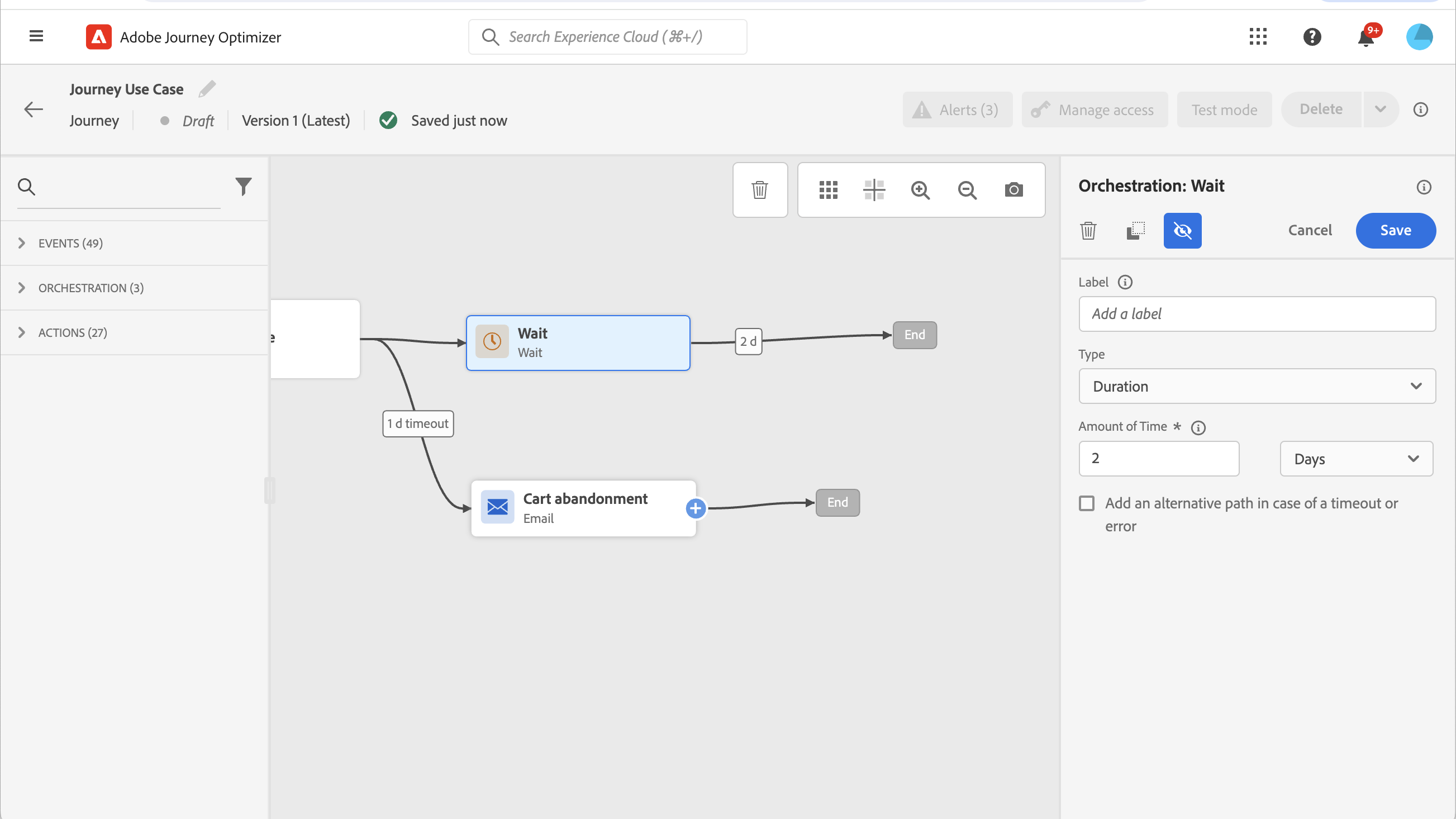The height and width of the screenshot is (819, 1456).
Task: Enable alternative path on timeout checkbox
Action: pos(1086,503)
